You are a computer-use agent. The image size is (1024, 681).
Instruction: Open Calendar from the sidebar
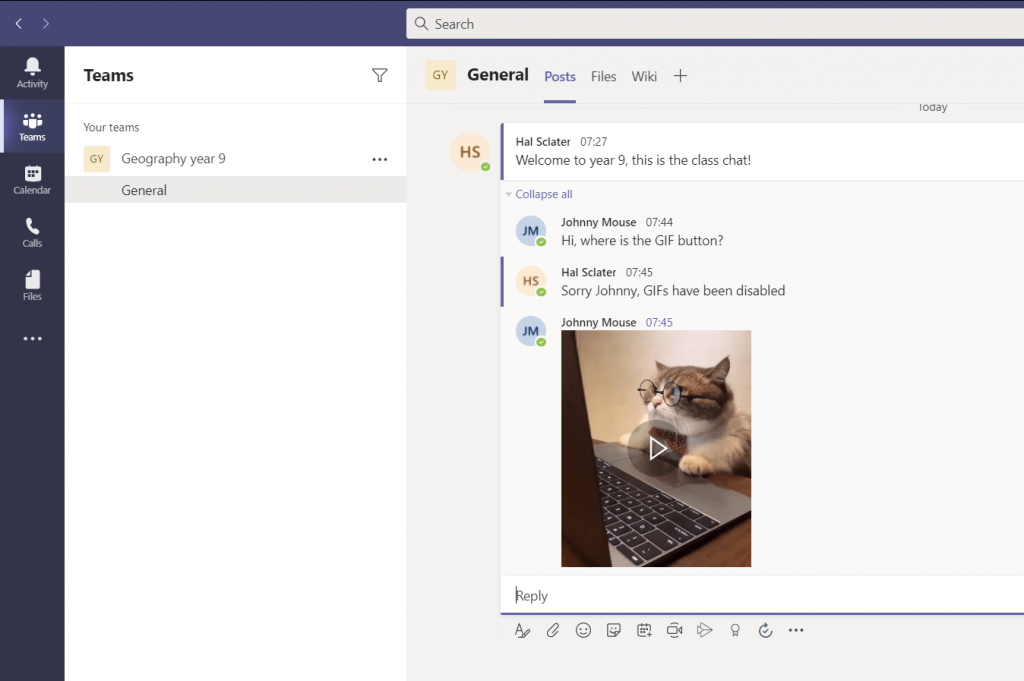point(32,179)
